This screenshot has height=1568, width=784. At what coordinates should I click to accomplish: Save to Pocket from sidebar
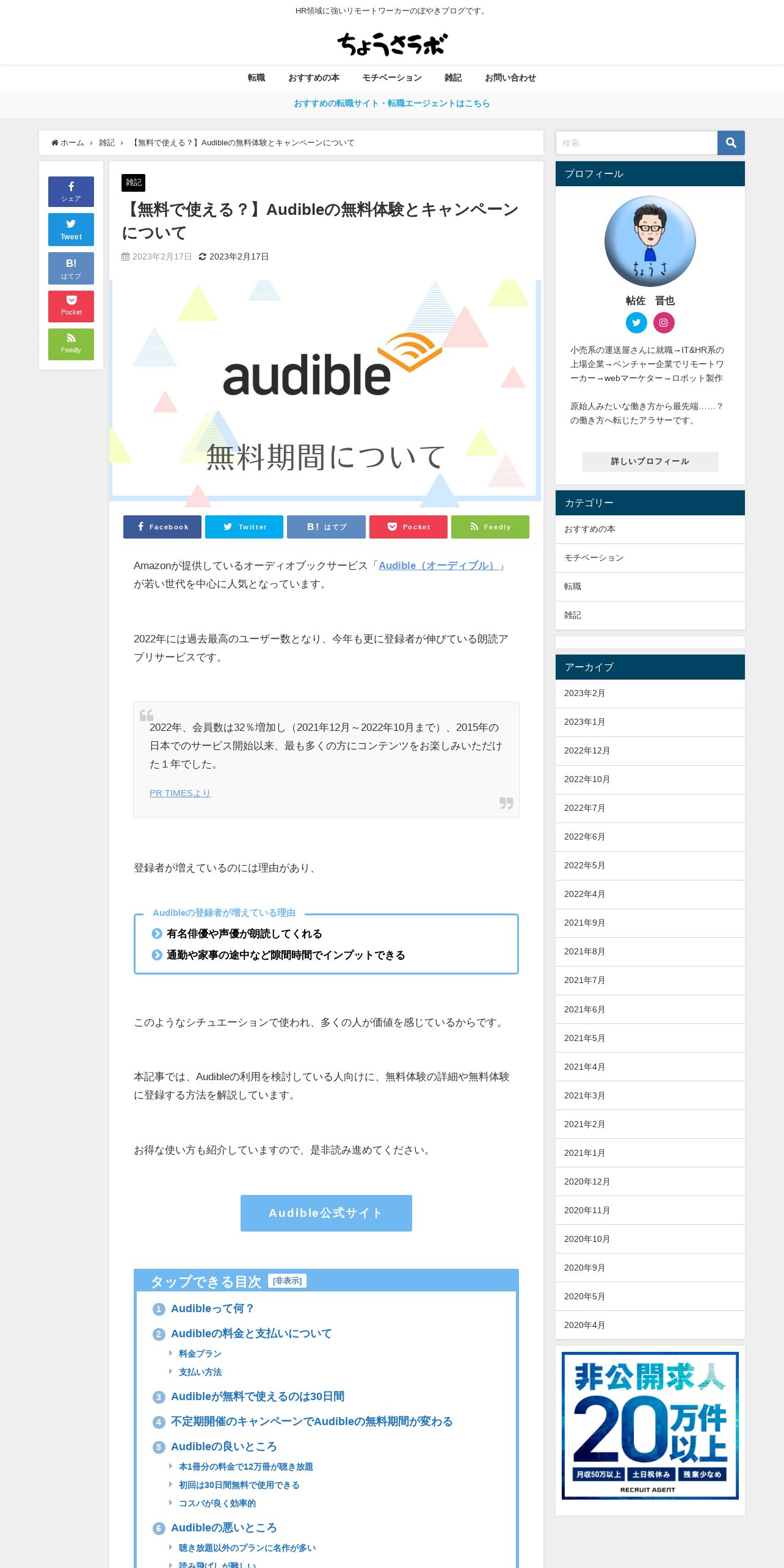(x=71, y=306)
